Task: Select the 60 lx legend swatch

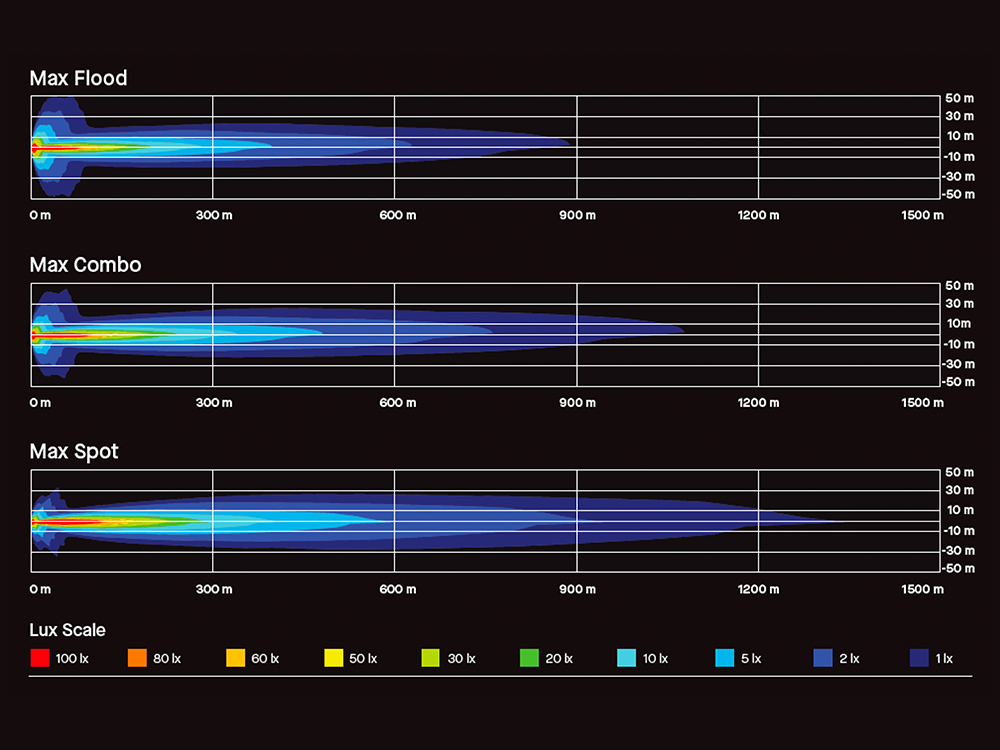Action: 236,658
